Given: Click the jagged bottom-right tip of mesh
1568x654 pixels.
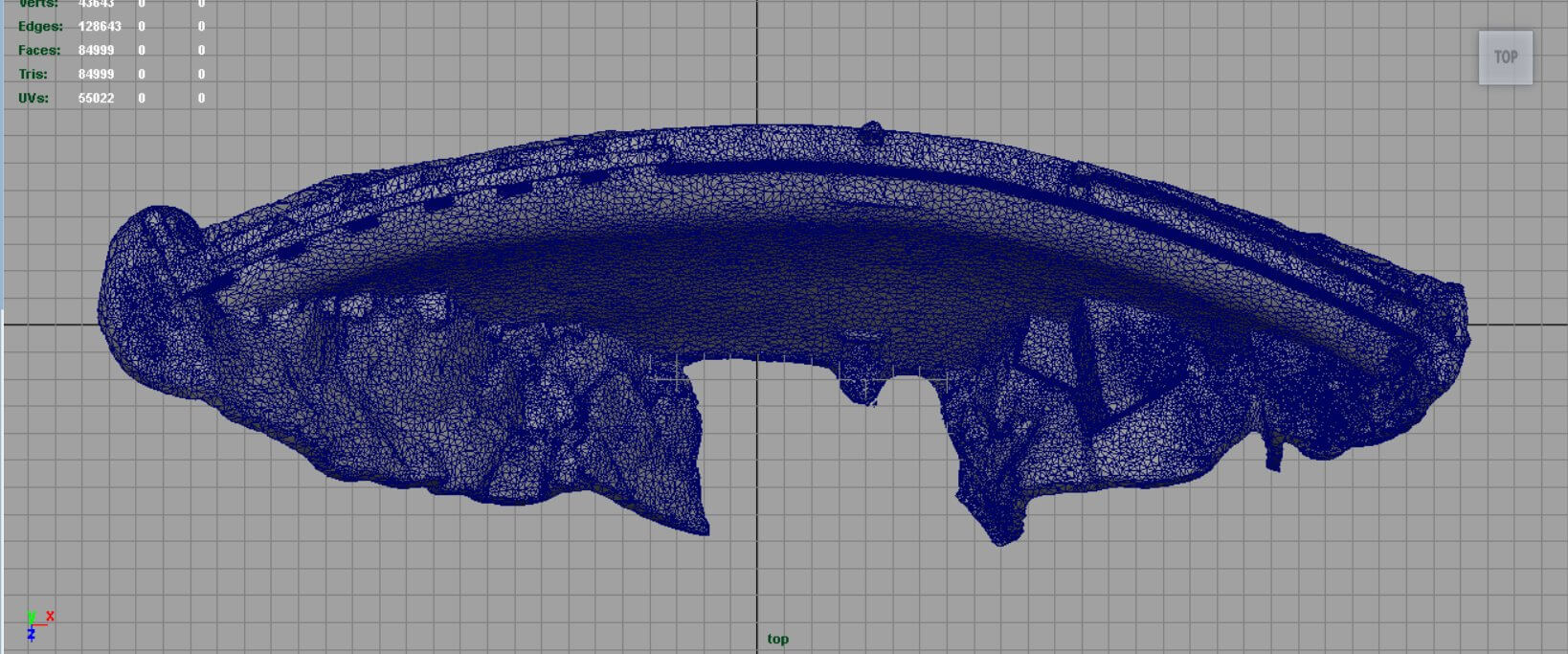Looking at the screenshot, I should pyautogui.click(x=1000, y=538).
